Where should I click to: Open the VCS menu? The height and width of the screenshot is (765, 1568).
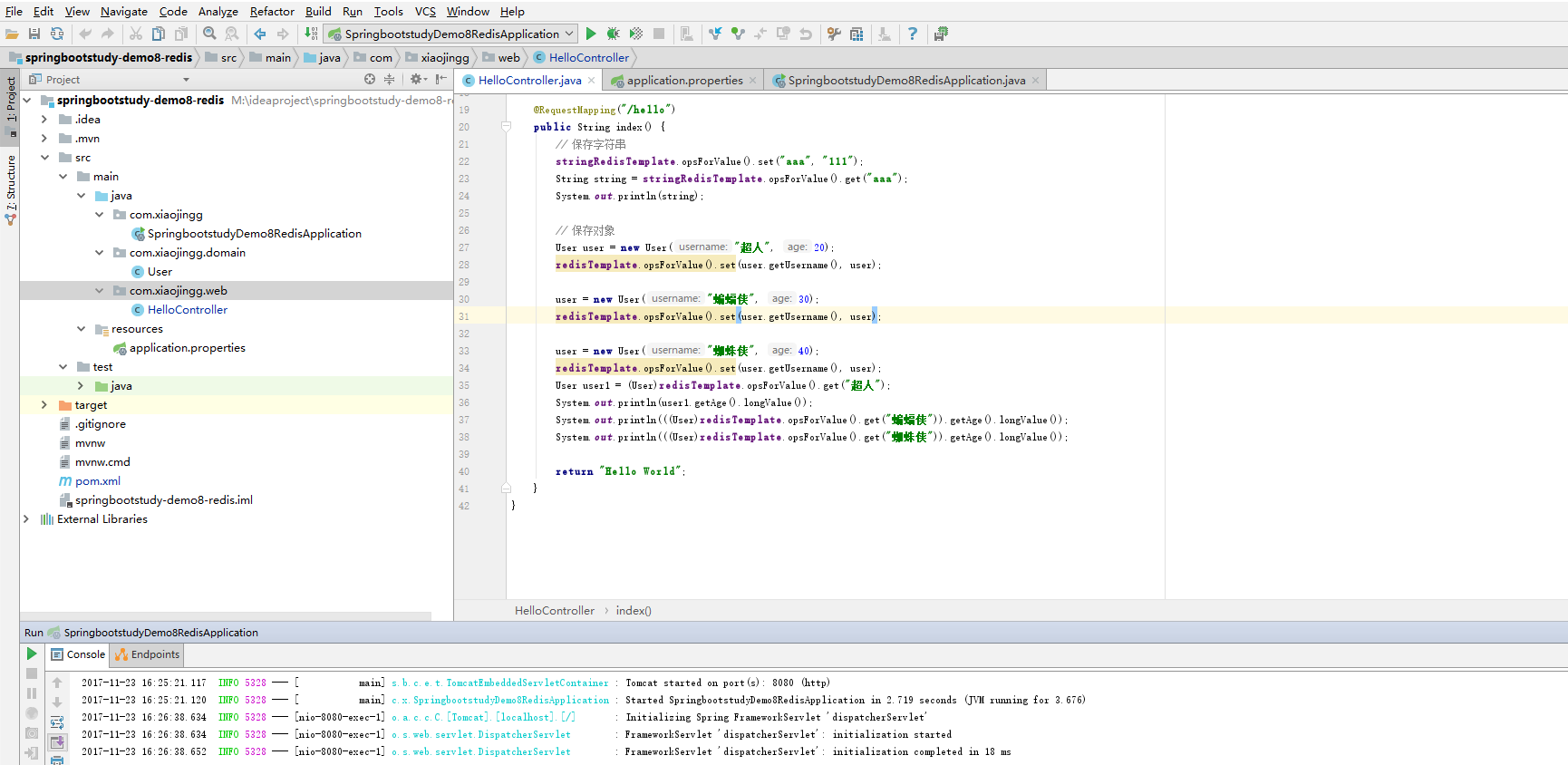[x=425, y=11]
